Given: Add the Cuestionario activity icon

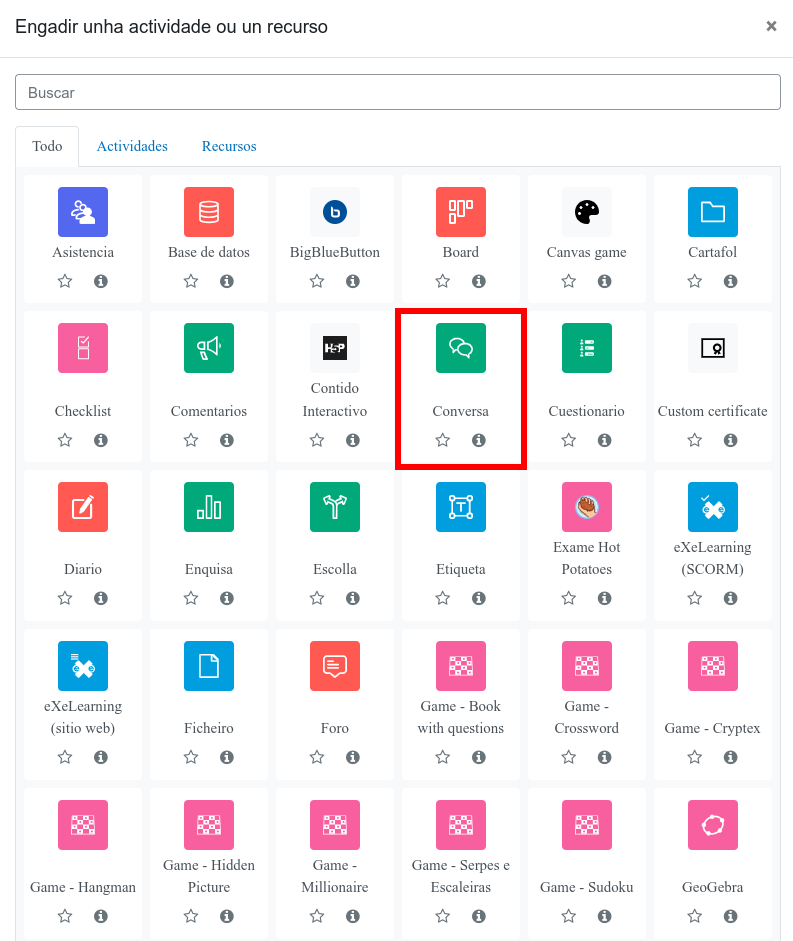Looking at the screenshot, I should (x=587, y=348).
